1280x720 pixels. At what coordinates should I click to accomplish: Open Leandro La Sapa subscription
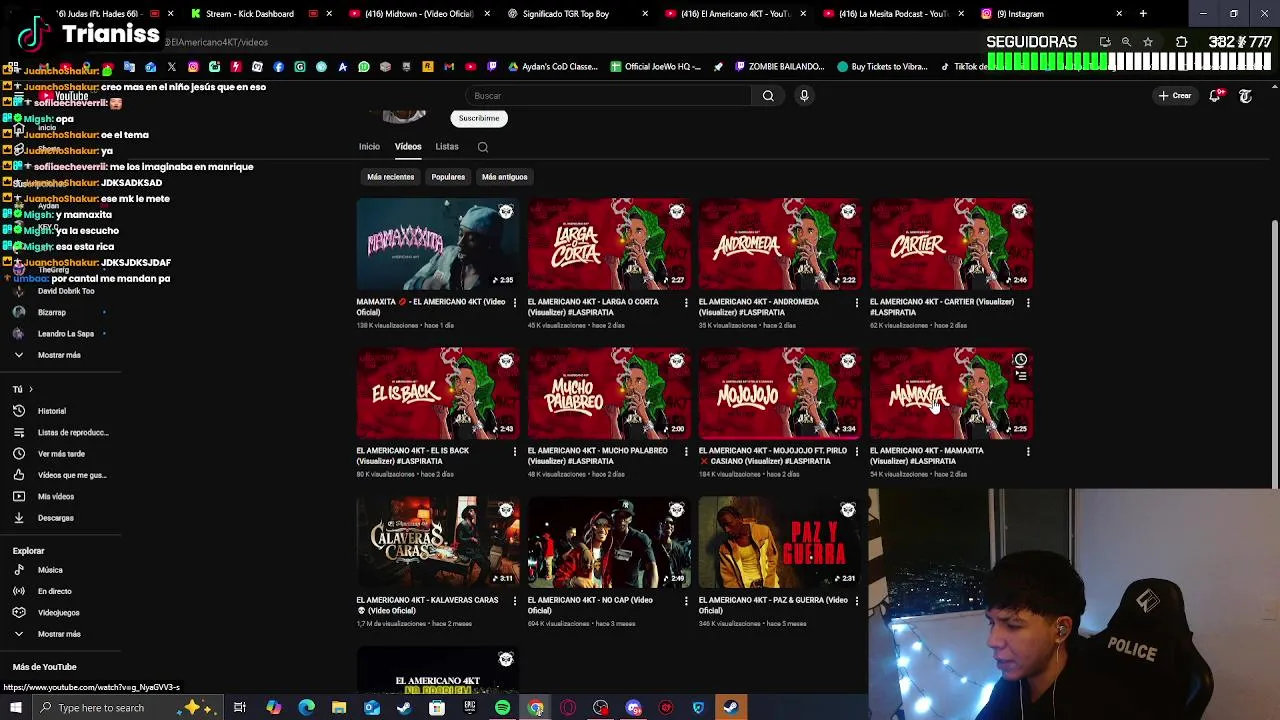66,334
